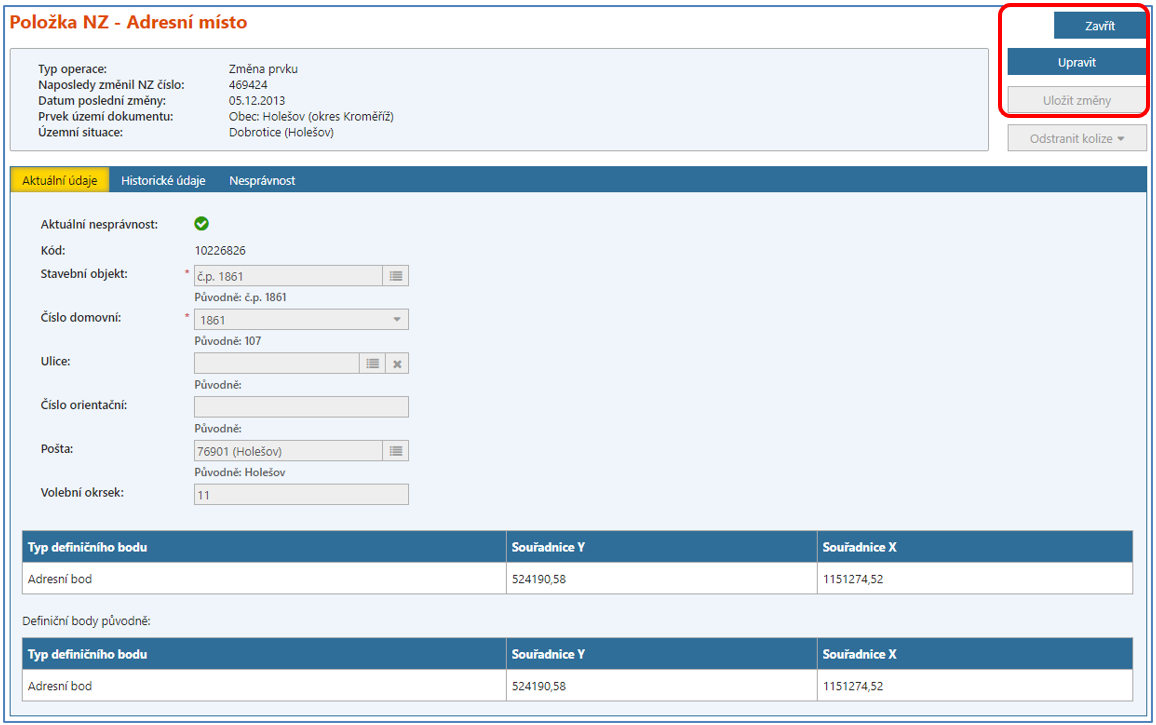The image size is (1156, 725).
Task: Expand the Odstranit kolize dropdown
Action: click(x=1076, y=138)
